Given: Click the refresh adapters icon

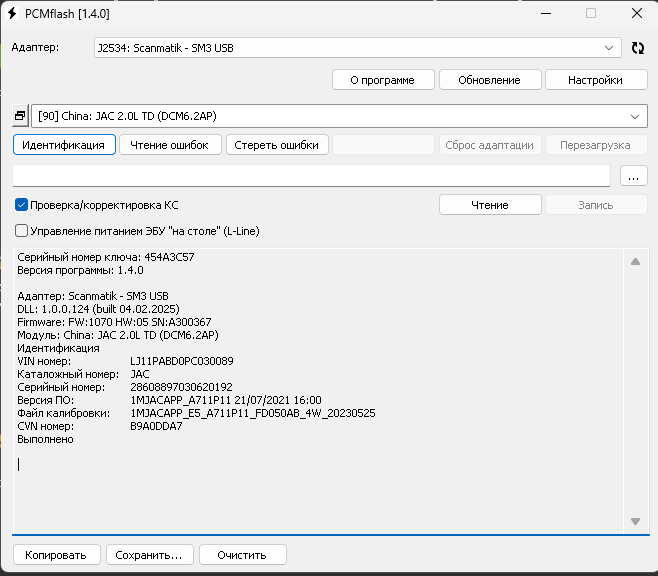Looking at the screenshot, I should point(638,48).
